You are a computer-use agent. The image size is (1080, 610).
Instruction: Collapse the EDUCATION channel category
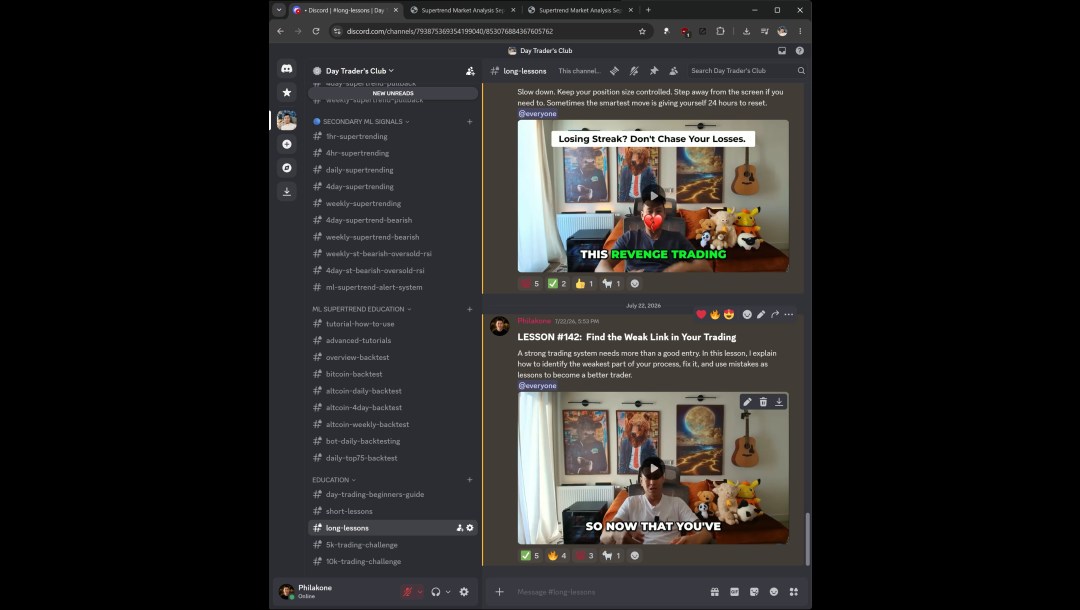pyautogui.click(x=334, y=480)
